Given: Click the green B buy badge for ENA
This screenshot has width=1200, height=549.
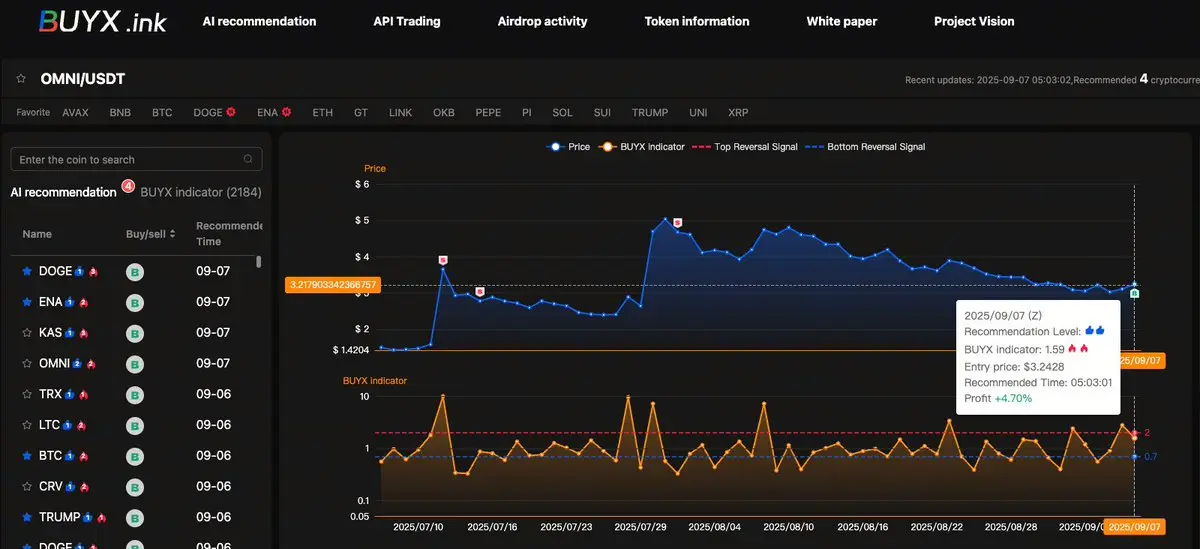Looking at the screenshot, I should click(x=134, y=303).
